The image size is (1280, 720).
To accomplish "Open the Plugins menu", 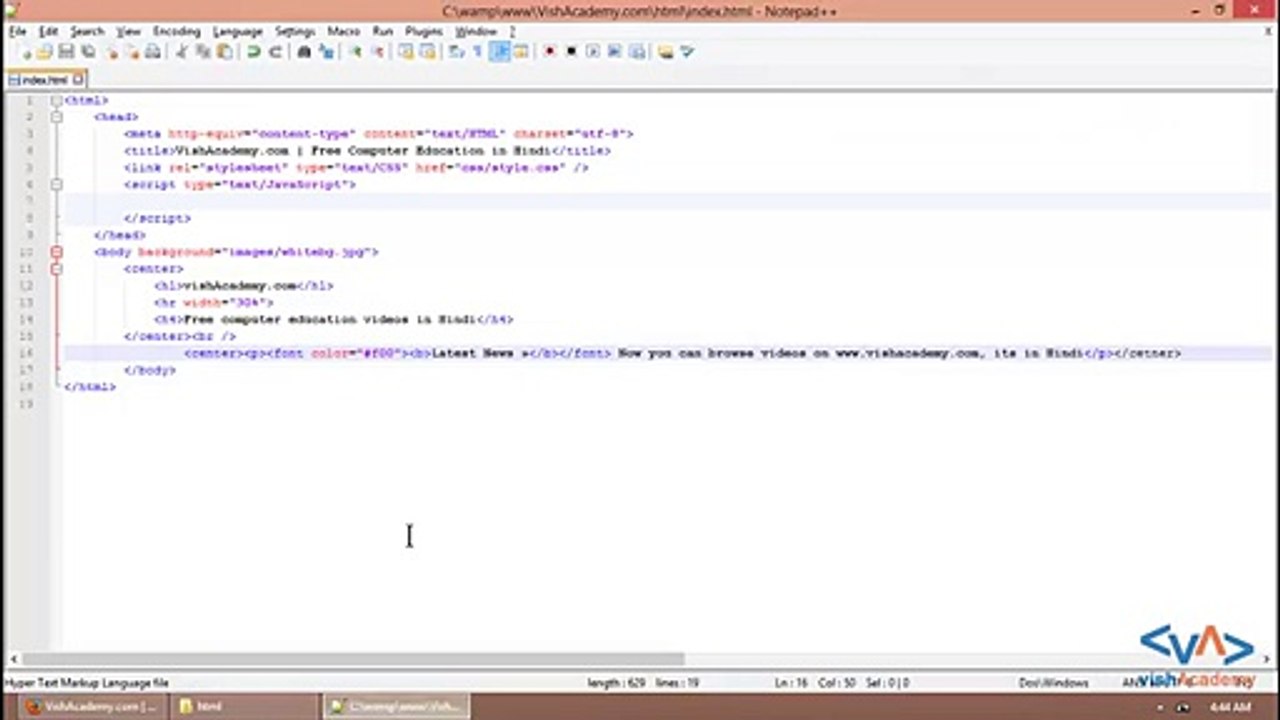I will point(424,32).
